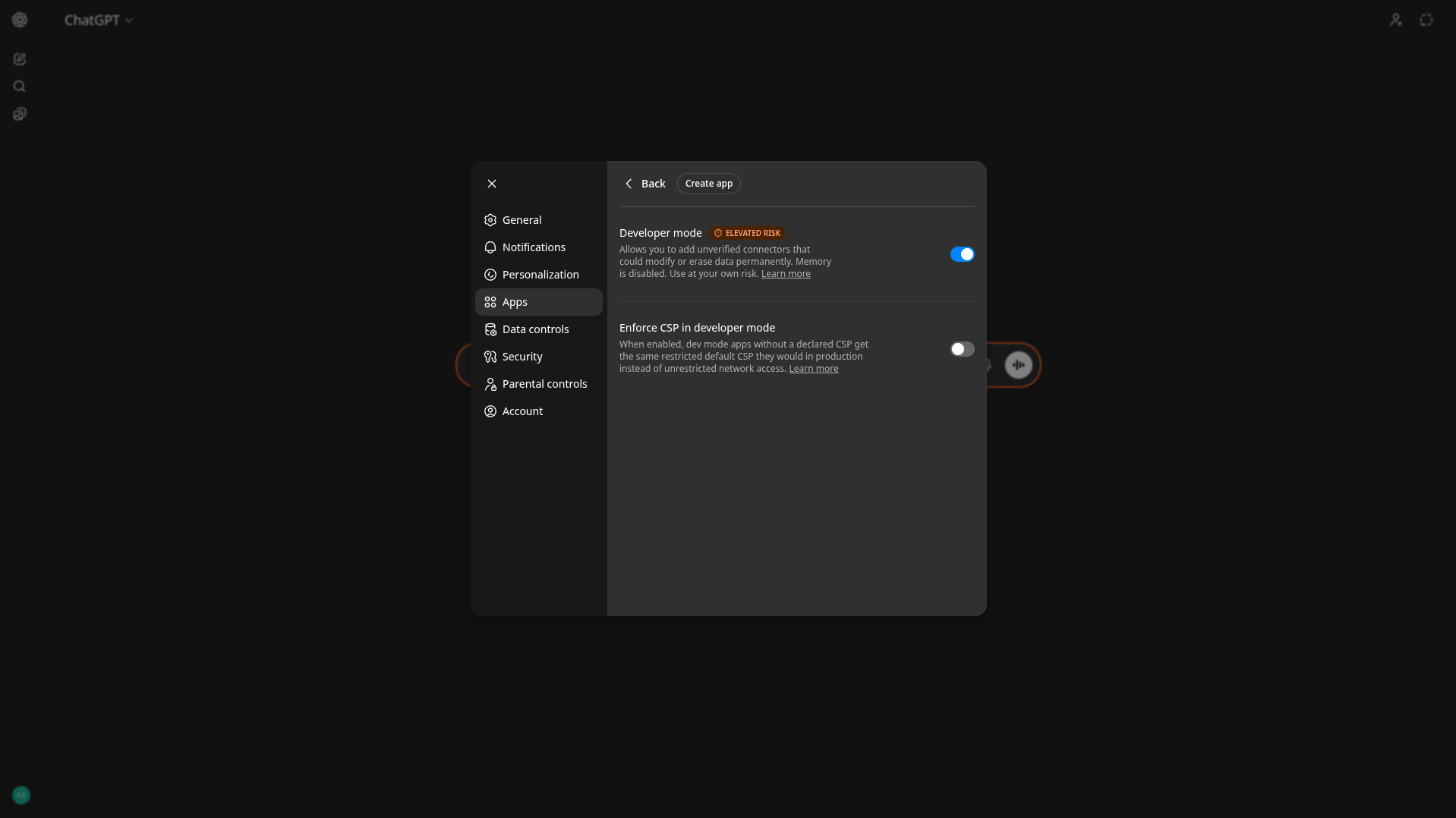This screenshot has height=818, width=1456.
Task: Click the ChatGPT logo in the top left
Action: click(20, 20)
